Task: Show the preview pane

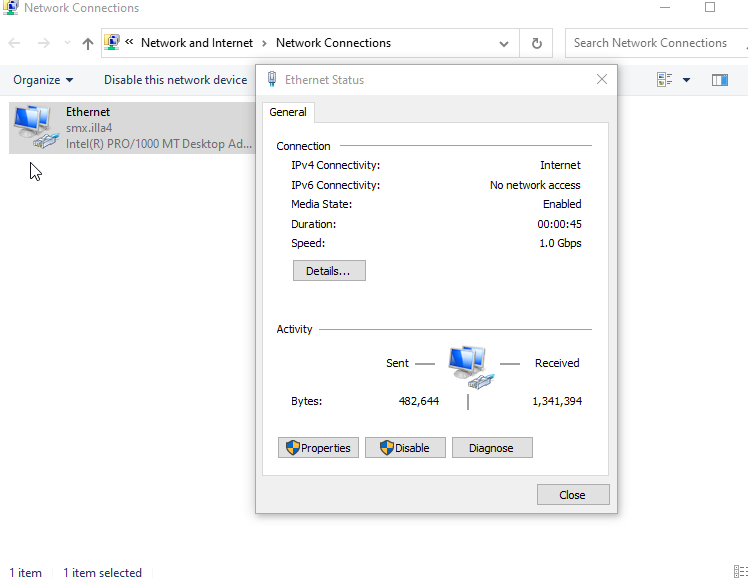Action: point(719,80)
